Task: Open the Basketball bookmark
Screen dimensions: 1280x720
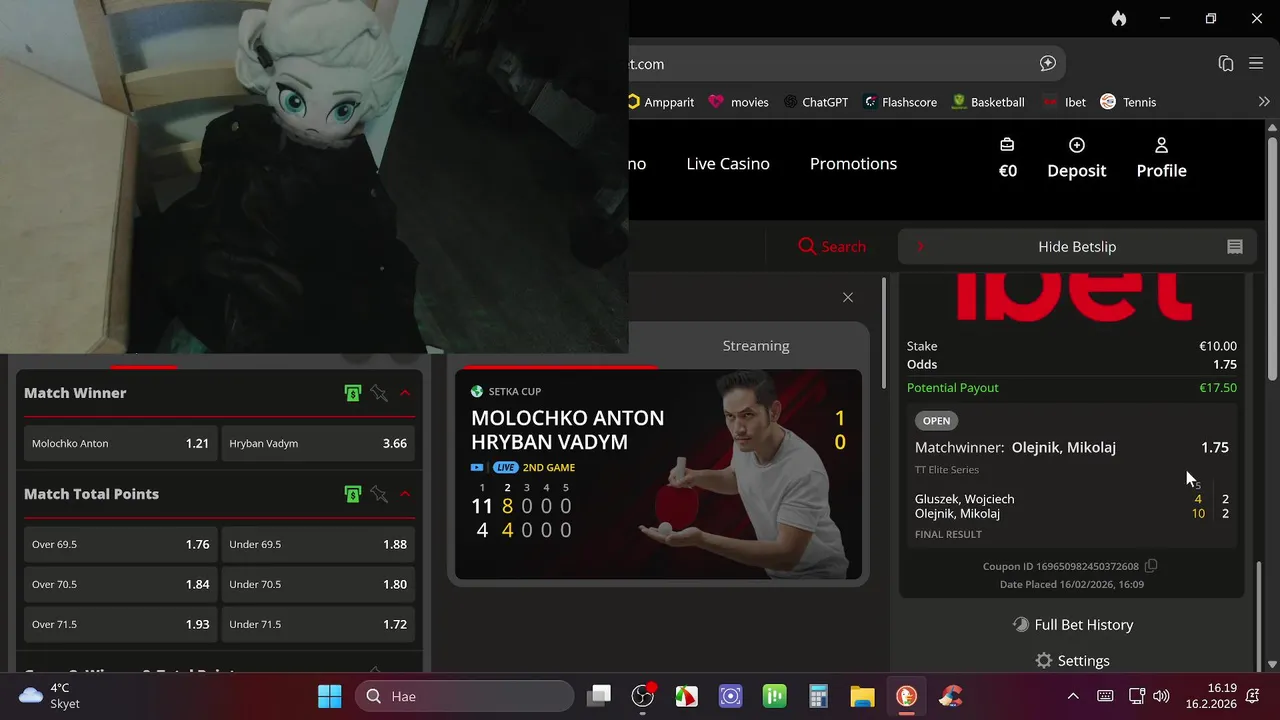Action: 988,102
